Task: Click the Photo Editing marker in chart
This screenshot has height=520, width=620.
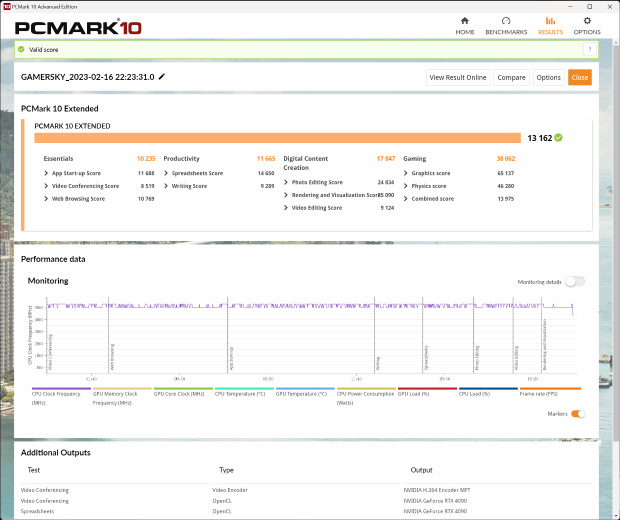Action: pyautogui.click(x=477, y=358)
